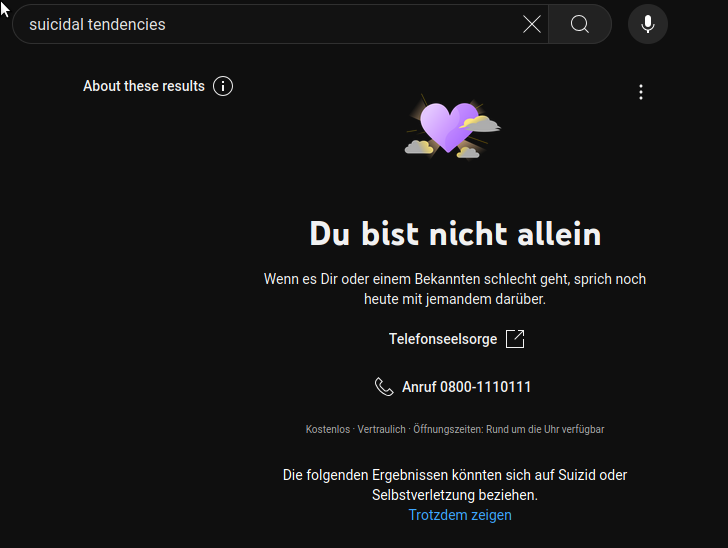Click the 'About these results' label
This screenshot has width=728, height=548.
[x=144, y=86]
